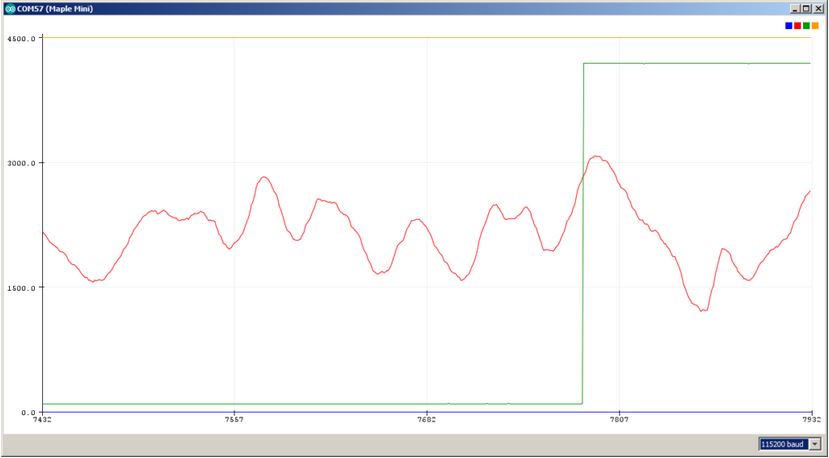This screenshot has height=458, width=829.
Task: Click the 4500.0 y-axis label
Action: pyautogui.click(x=22, y=38)
